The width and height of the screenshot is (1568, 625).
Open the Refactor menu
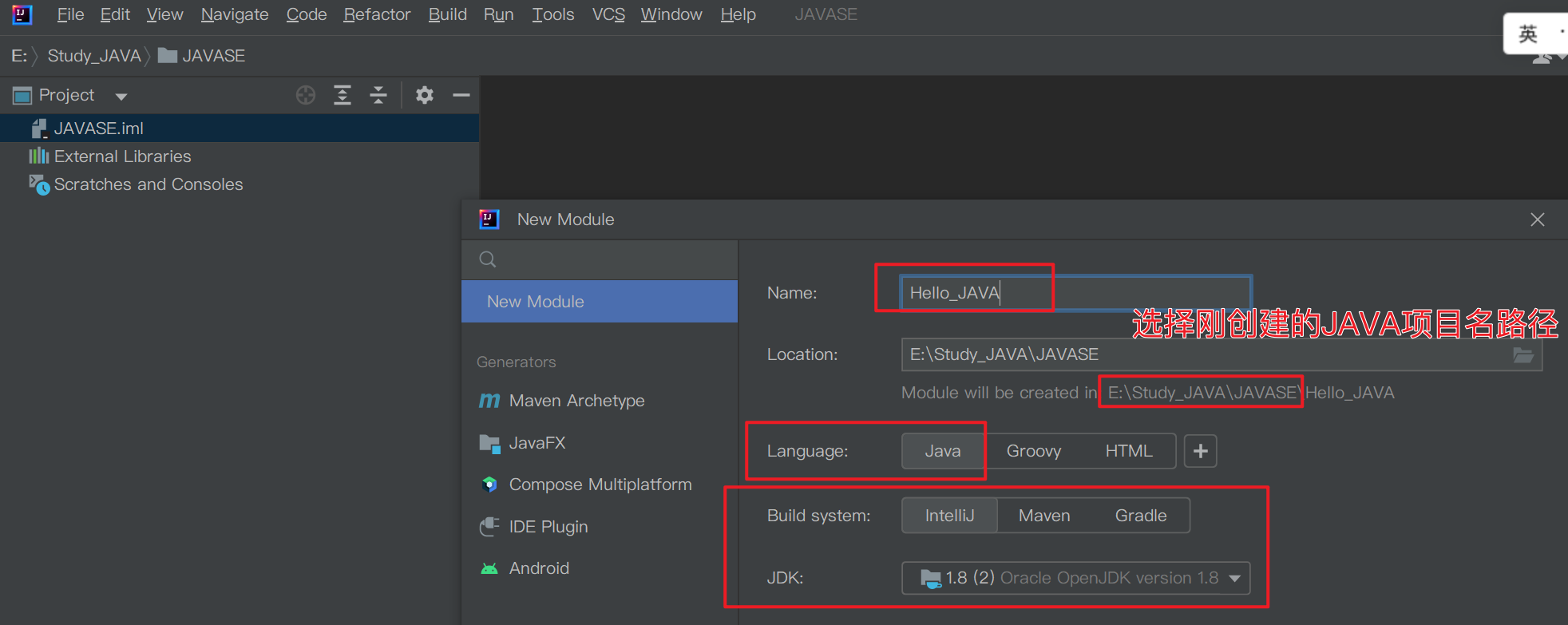click(377, 14)
